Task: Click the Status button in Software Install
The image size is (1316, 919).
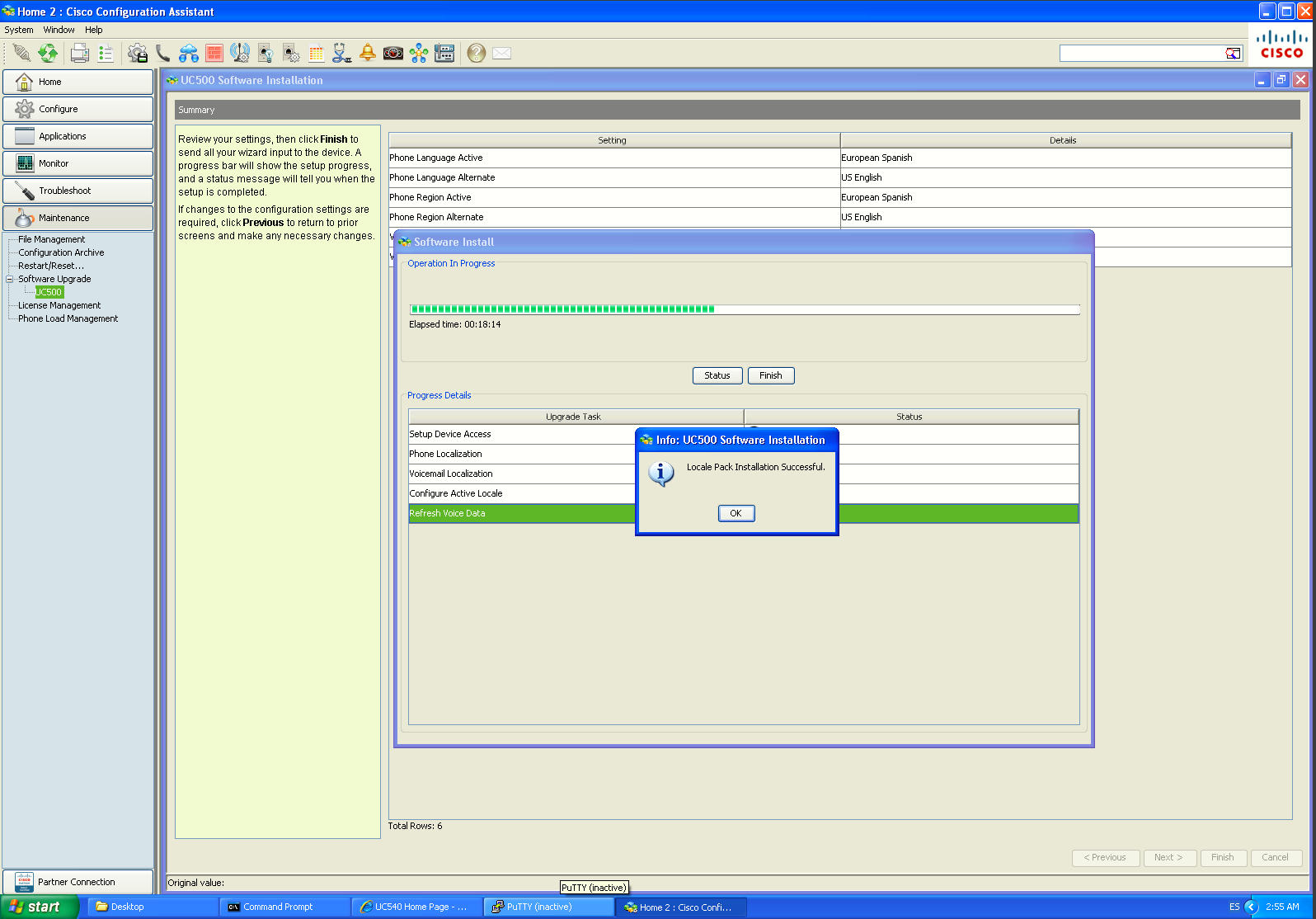Action: [717, 375]
